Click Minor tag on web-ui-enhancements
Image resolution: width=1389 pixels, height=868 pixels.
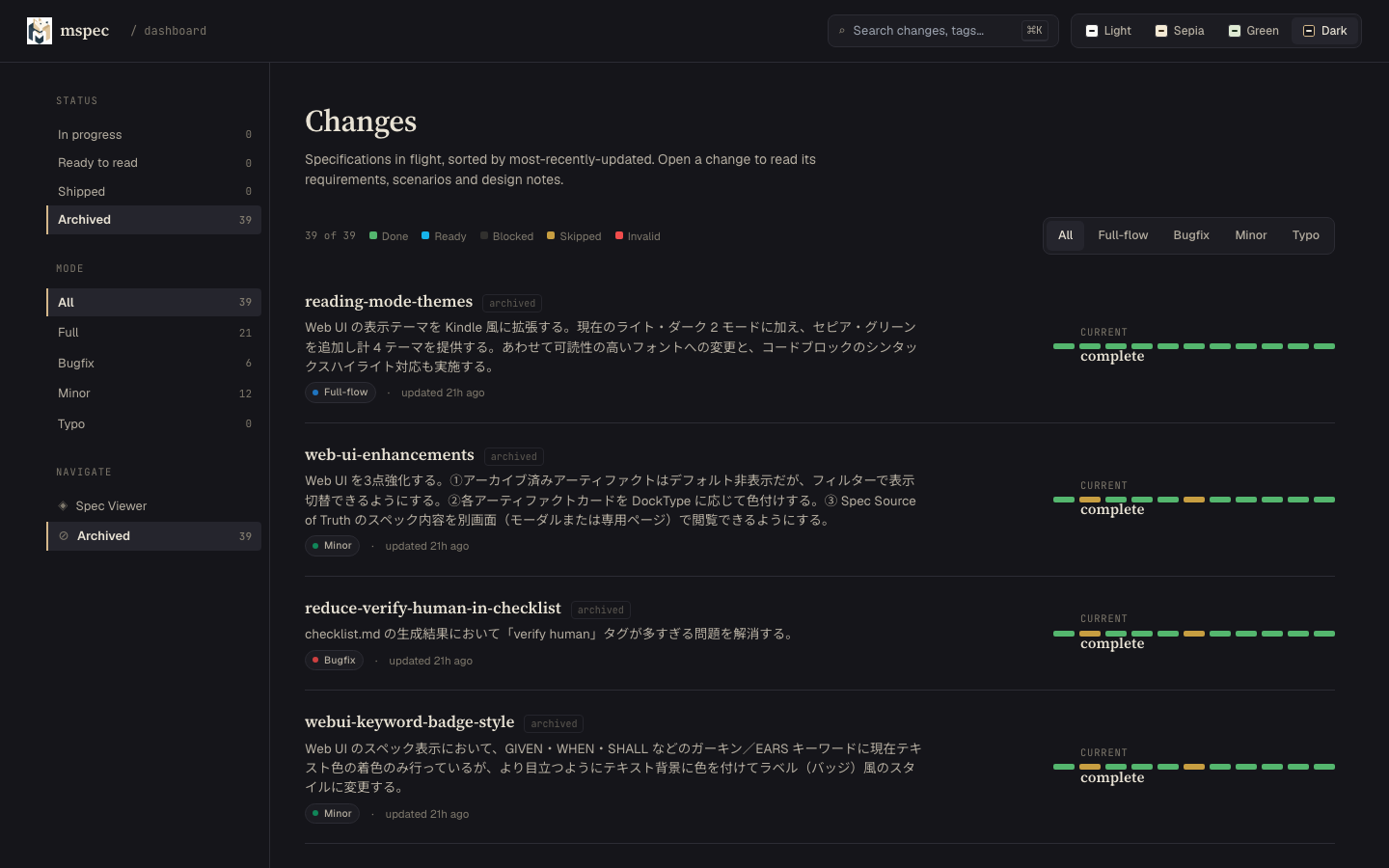[x=332, y=546]
